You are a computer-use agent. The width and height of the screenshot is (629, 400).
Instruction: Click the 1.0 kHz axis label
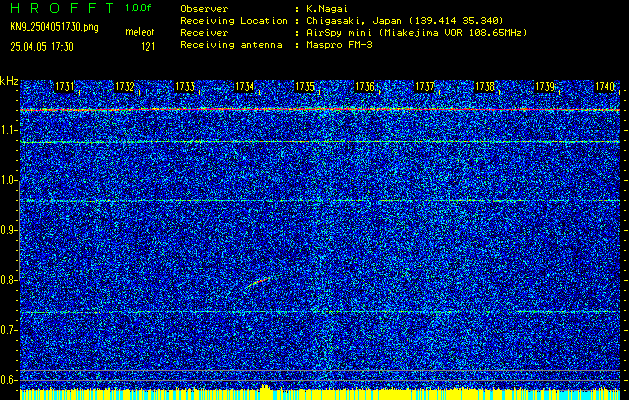(7, 181)
